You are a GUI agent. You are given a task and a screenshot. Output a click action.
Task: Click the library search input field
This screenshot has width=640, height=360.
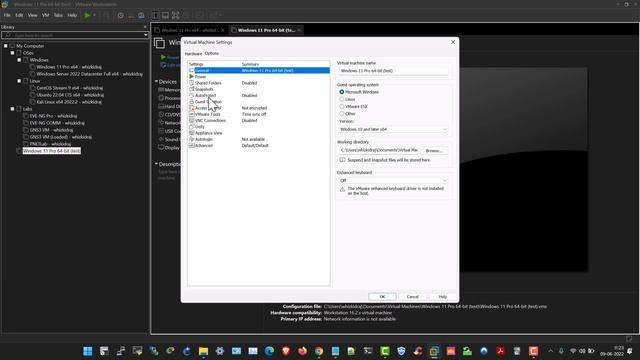coord(73,35)
